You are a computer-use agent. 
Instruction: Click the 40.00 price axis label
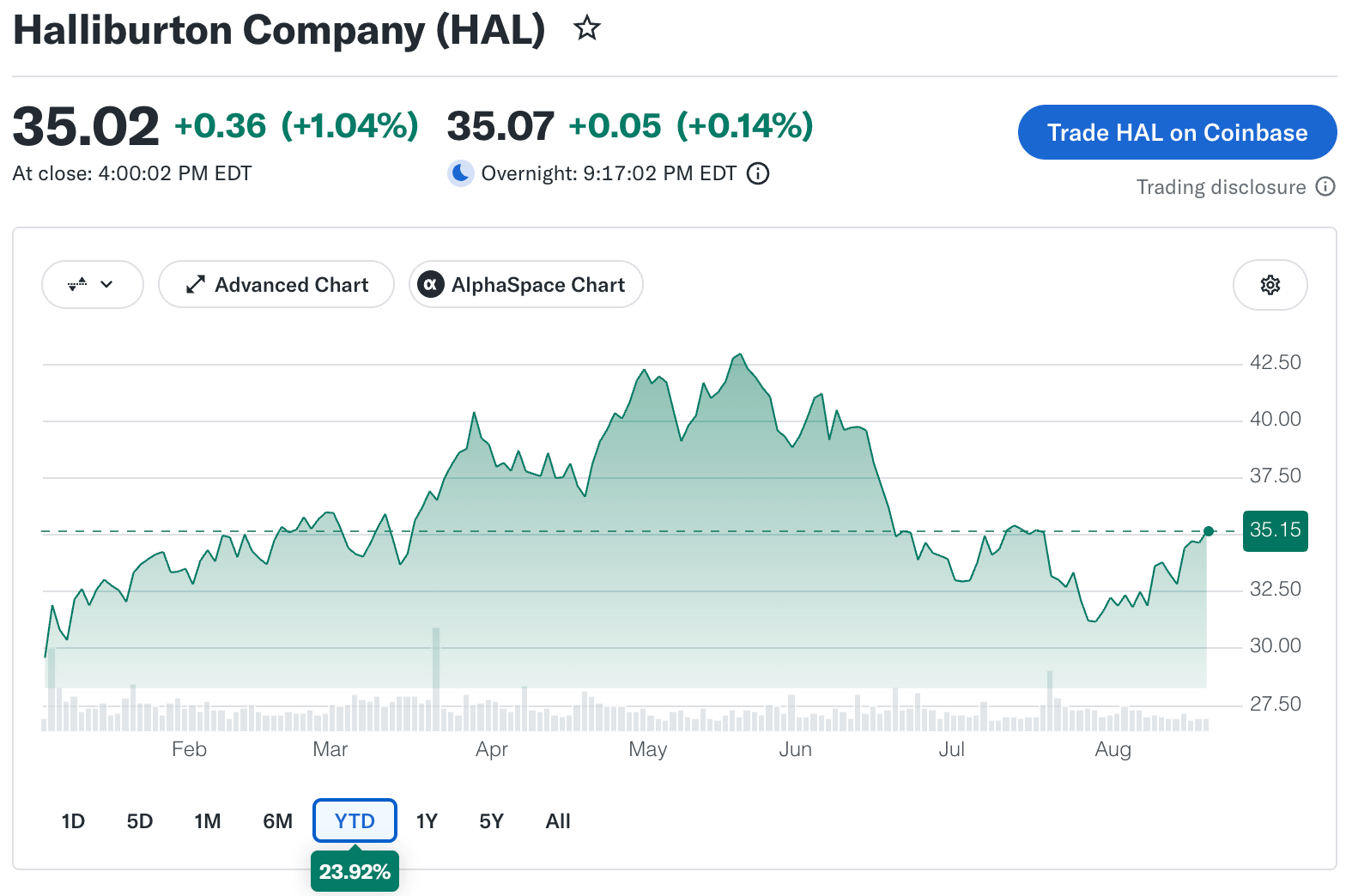tap(1275, 419)
